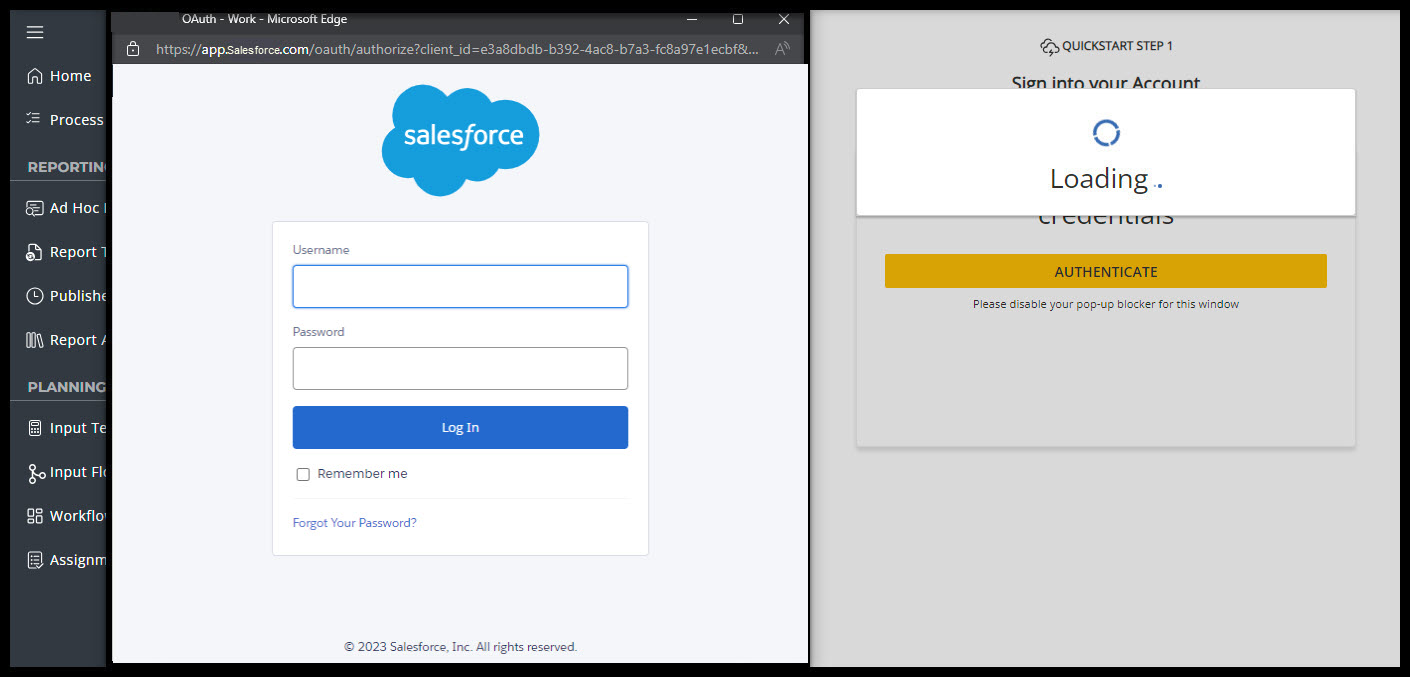Enable the Remember me checkbox
The image size is (1410, 677).
coord(303,474)
